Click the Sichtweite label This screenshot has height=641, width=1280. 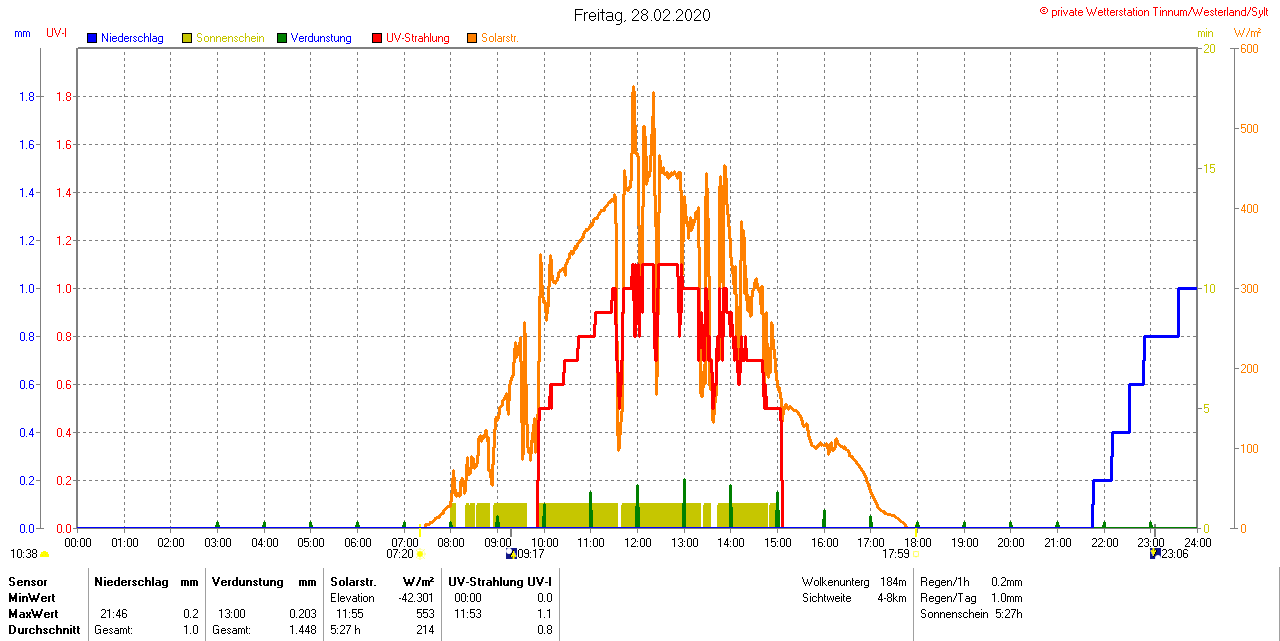(x=826, y=598)
